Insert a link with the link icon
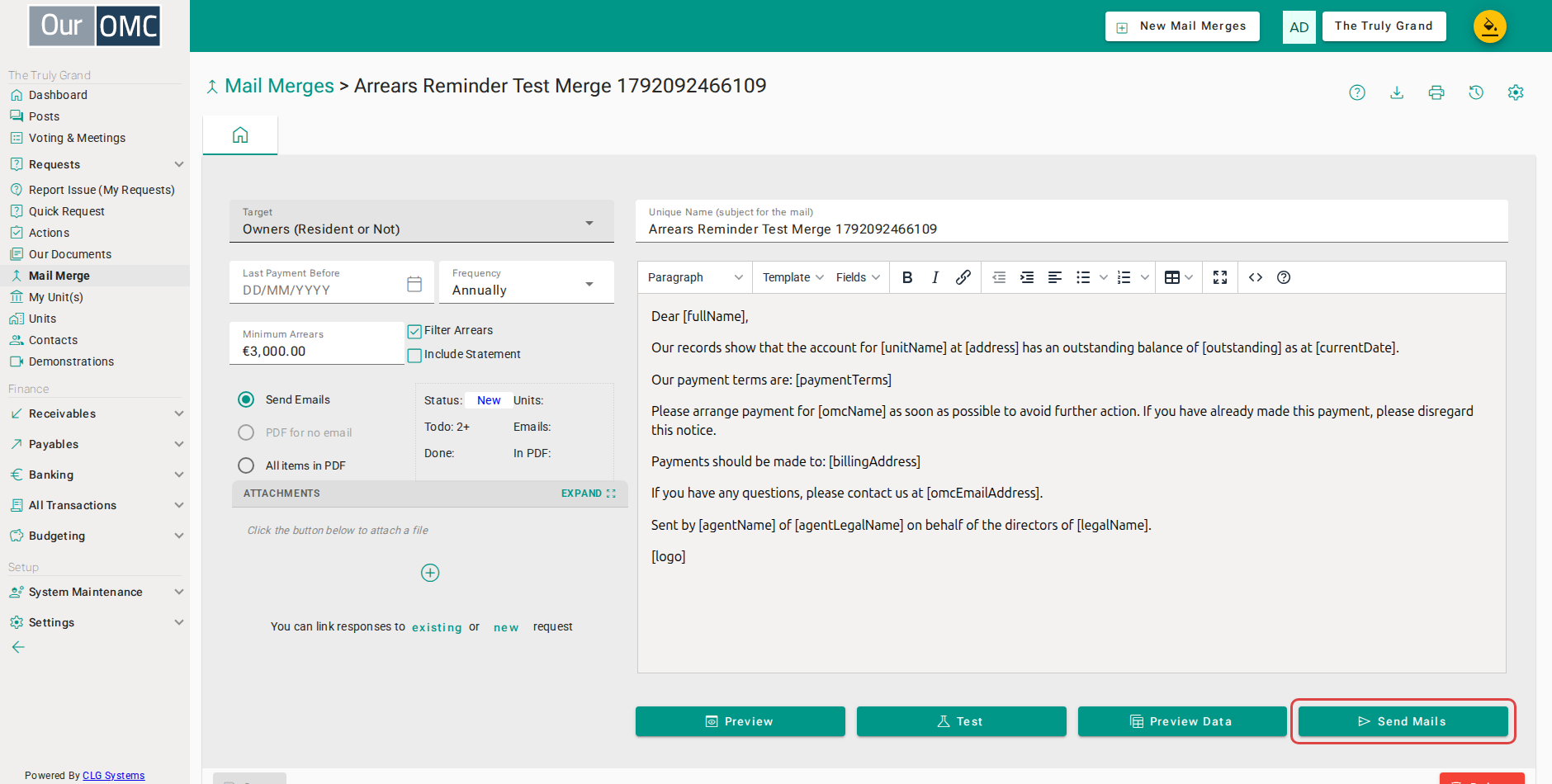 pos(963,277)
